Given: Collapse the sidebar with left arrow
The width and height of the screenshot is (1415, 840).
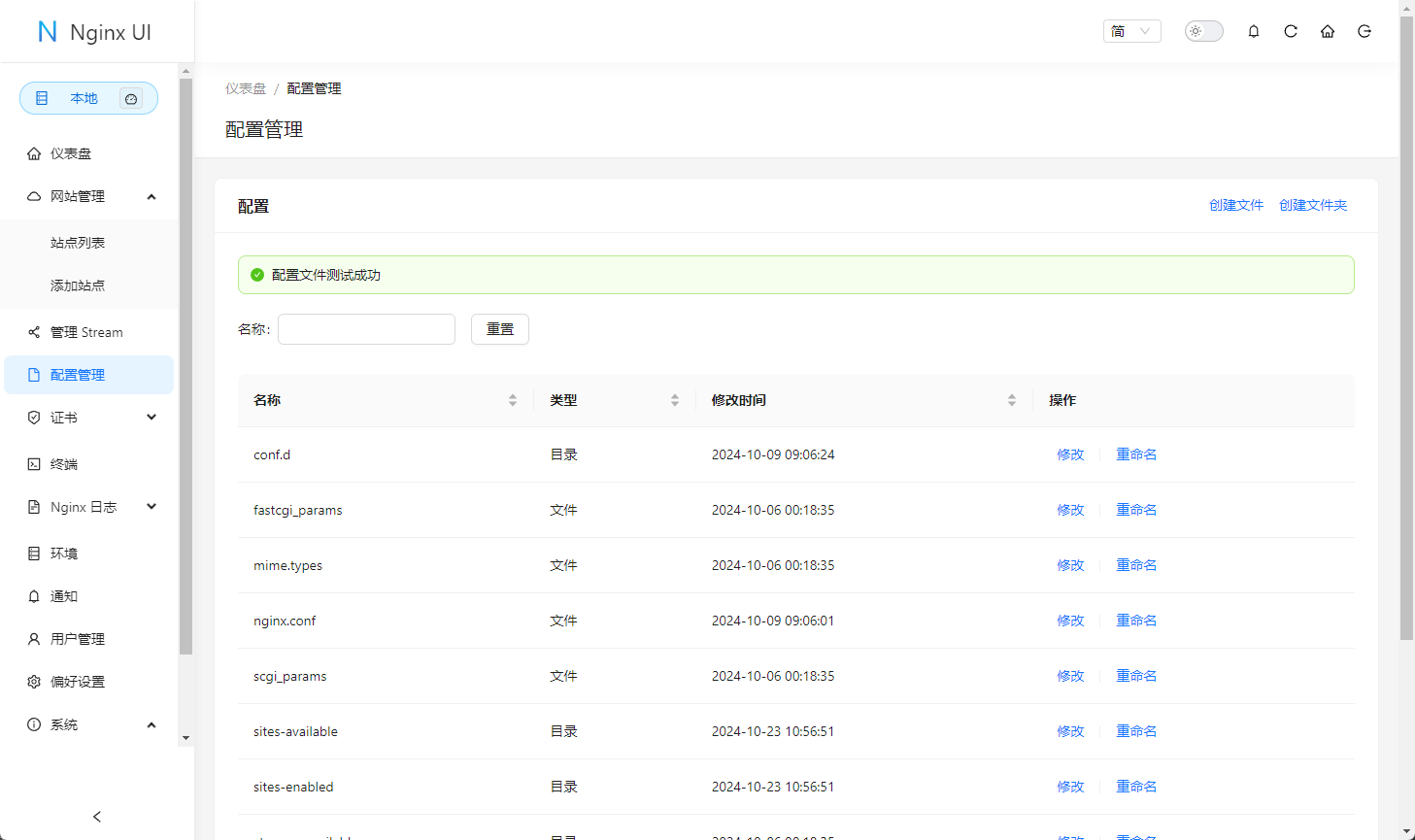Looking at the screenshot, I should 96,817.
